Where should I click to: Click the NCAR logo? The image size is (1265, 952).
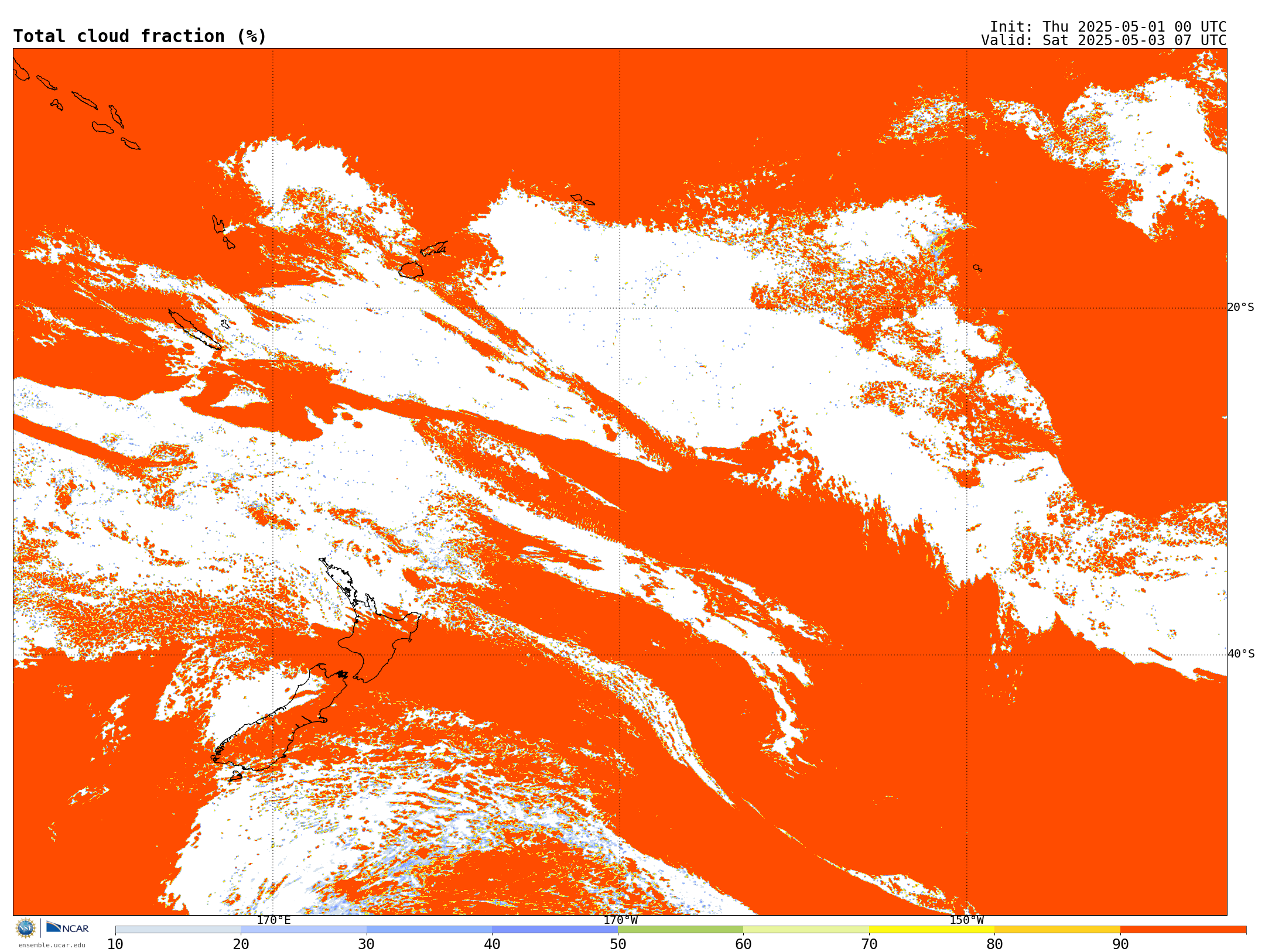coord(67,927)
